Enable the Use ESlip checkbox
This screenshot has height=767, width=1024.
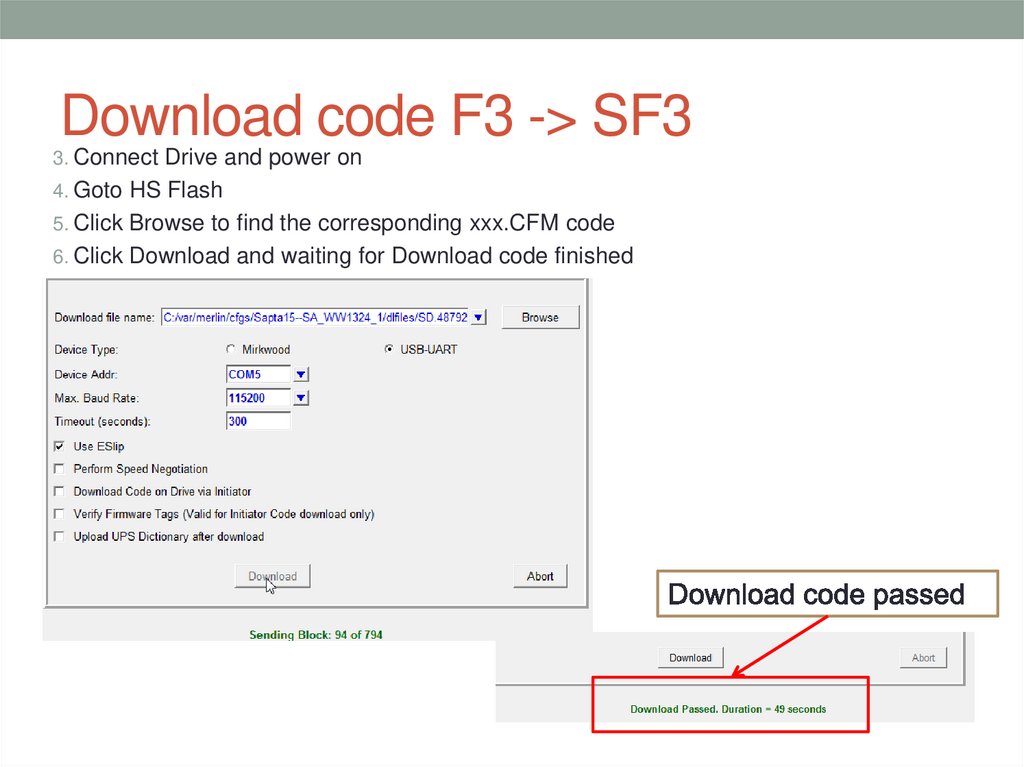(x=59, y=446)
